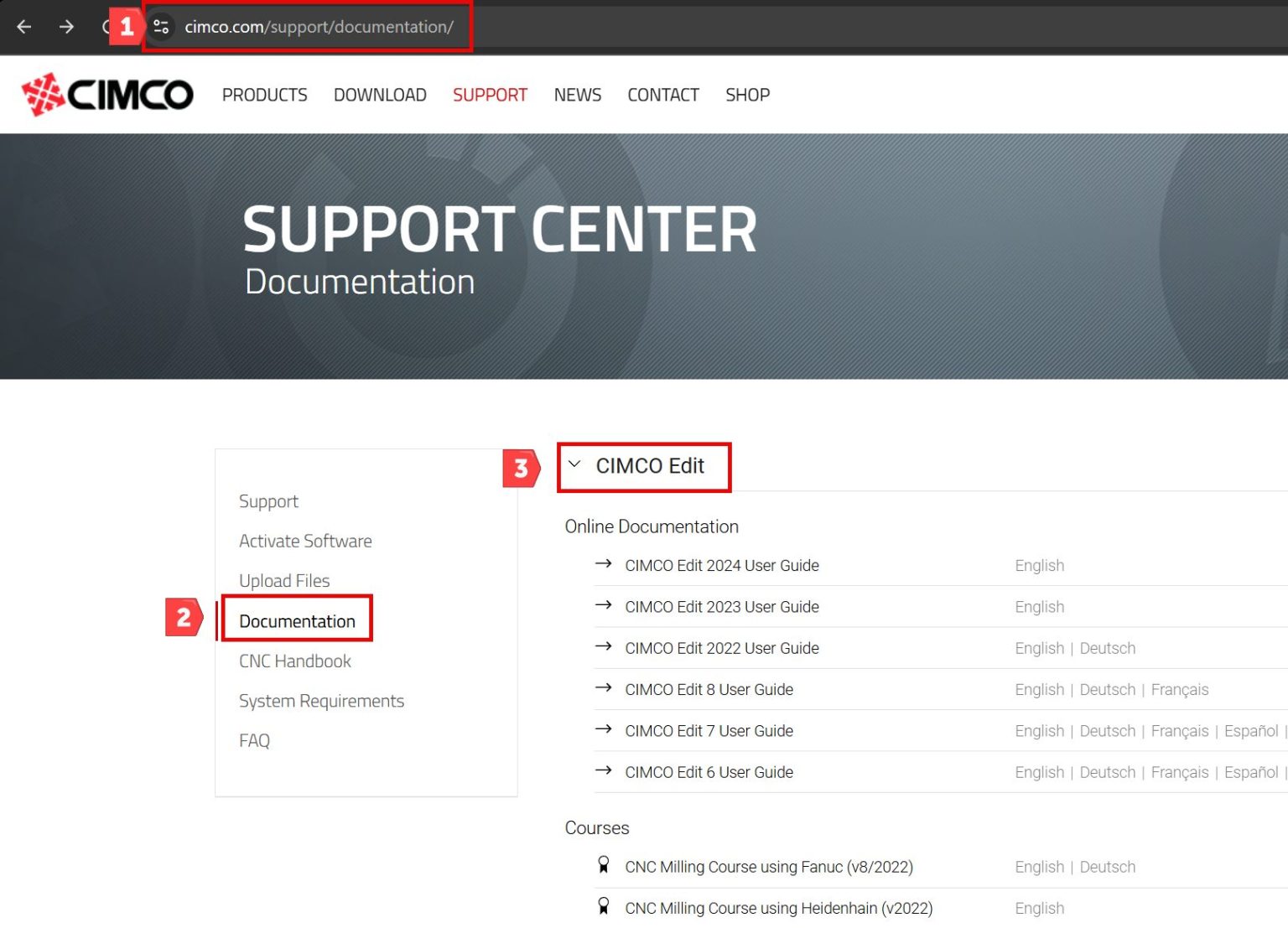Screen dimensions: 1288x928
Task: Switch to the SUPPORT menu item
Action: click(x=490, y=94)
